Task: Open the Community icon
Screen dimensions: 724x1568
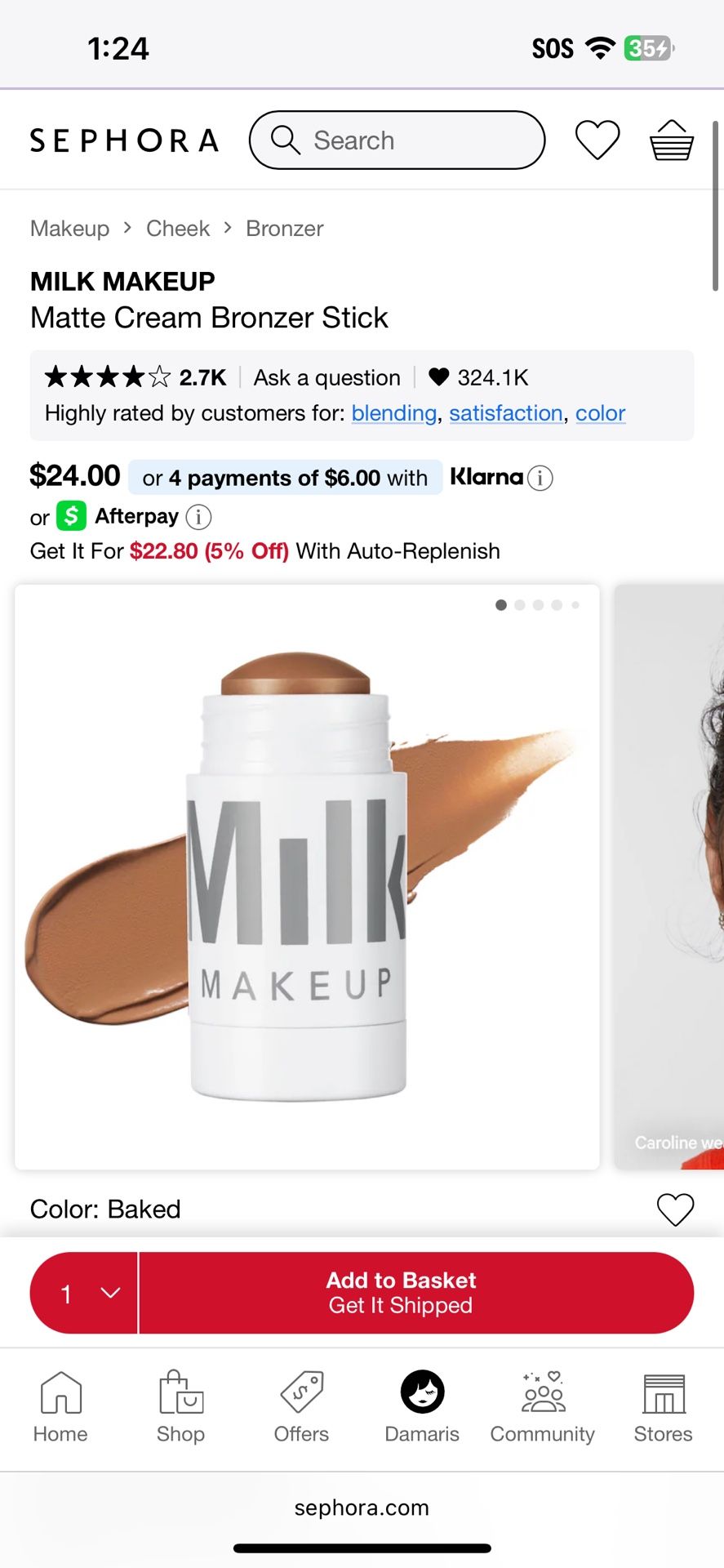Action: (x=543, y=1406)
